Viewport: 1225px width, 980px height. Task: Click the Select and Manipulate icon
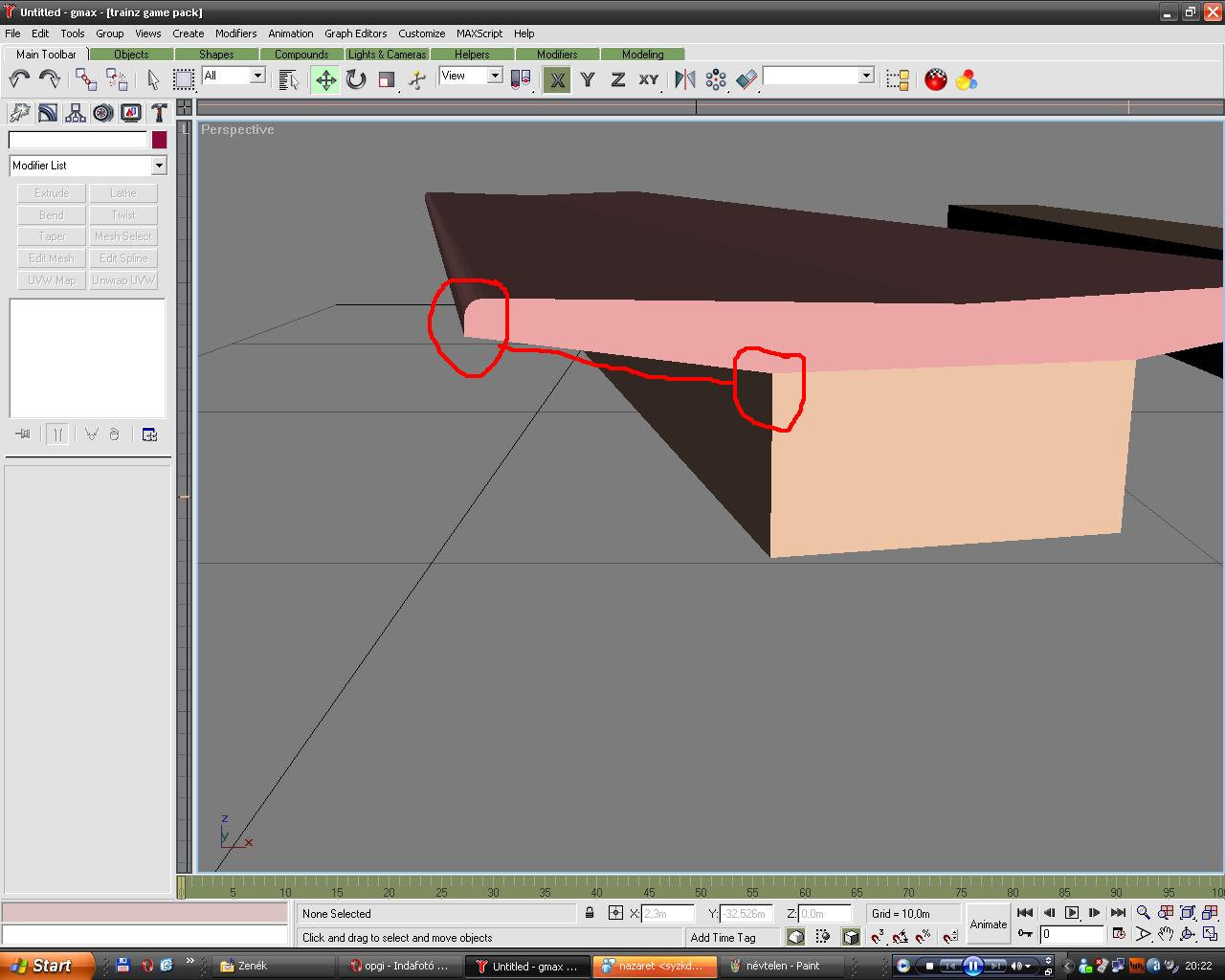[417, 80]
